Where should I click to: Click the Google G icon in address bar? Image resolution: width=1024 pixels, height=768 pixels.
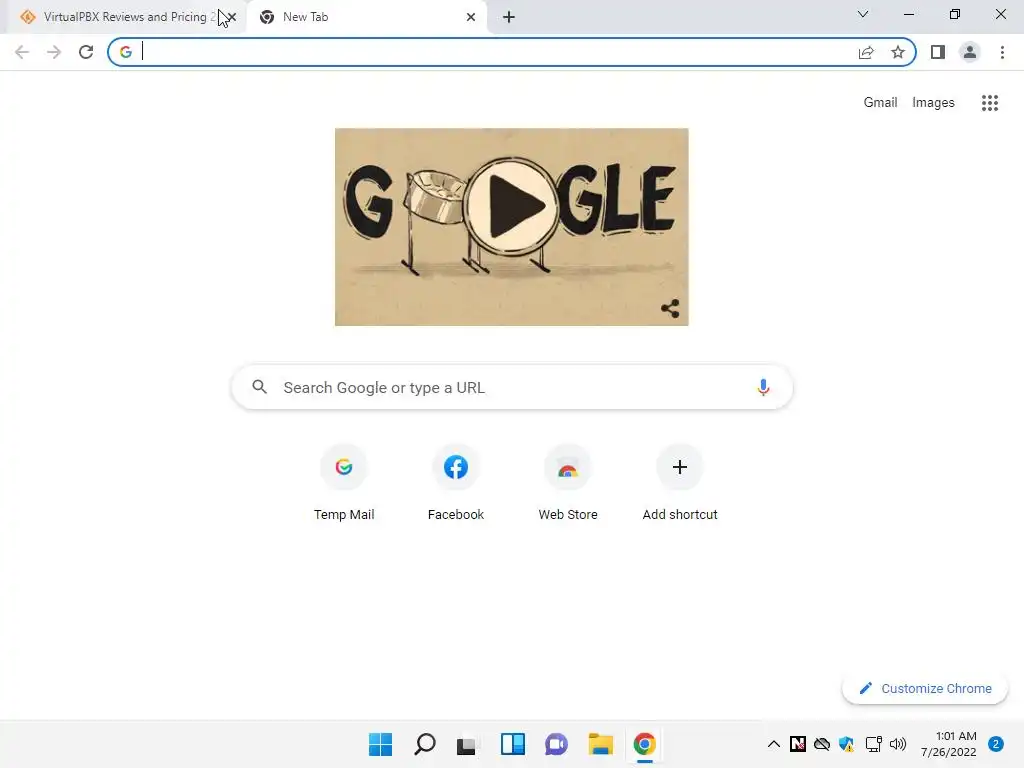click(x=125, y=52)
